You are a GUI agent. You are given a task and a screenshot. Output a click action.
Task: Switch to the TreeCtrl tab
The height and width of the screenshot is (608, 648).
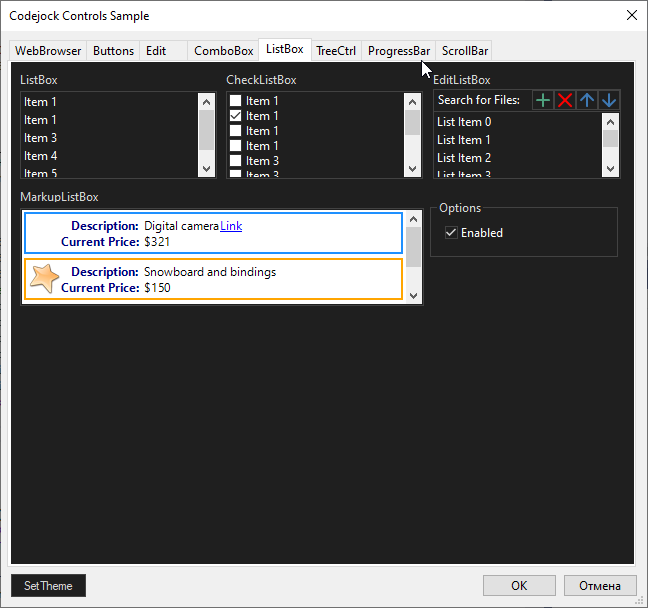pyautogui.click(x=335, y=51)
